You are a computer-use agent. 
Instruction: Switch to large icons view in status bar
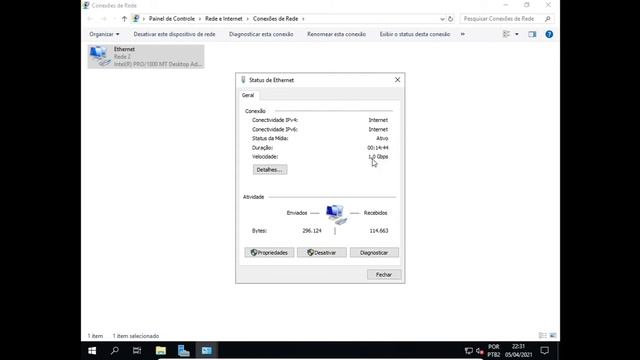coord(553,336)
